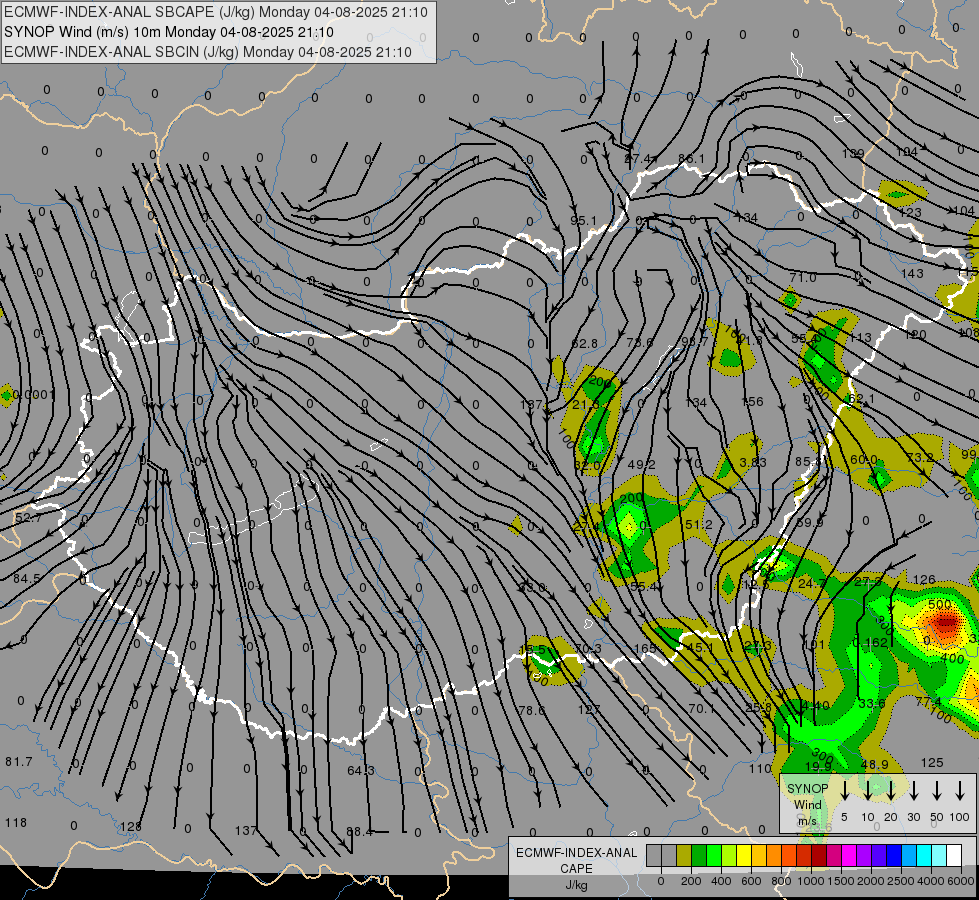Click the 2500 tick label on CAPE scale
Screen dimensions: 979x900
[901, 881]
